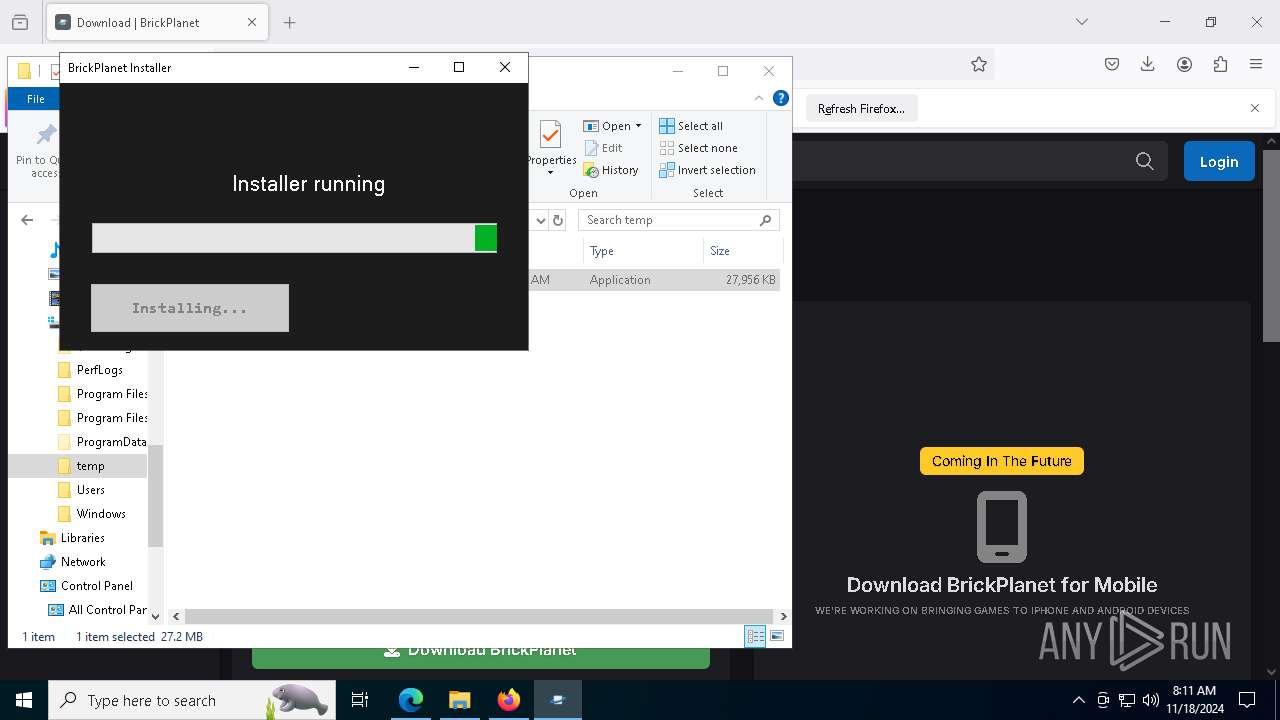Click the Explorer horizontal scrollbar
The height and width of the screenshot is (720, 1280).
479,616
